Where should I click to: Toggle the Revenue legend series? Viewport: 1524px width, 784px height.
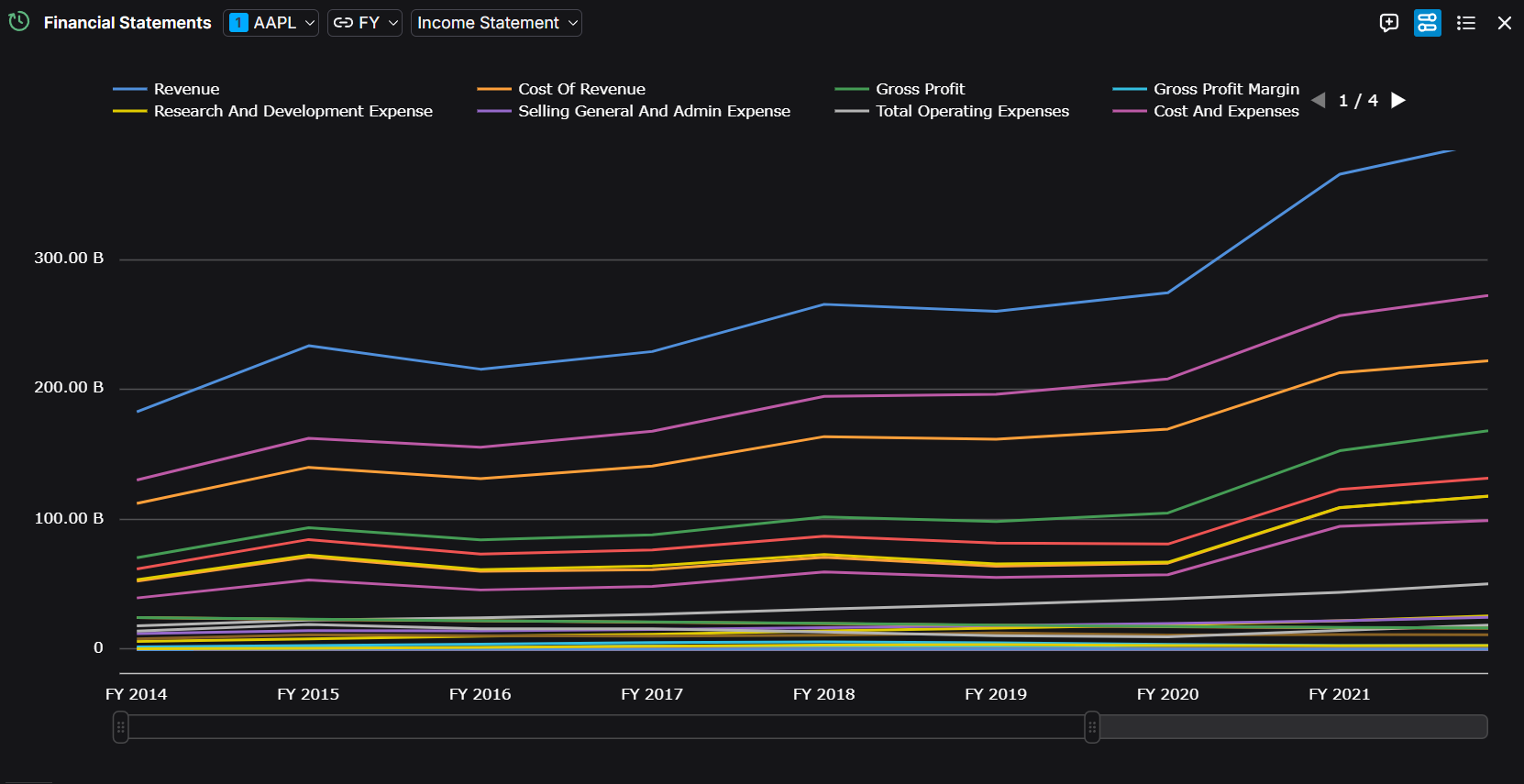(166, 89)
